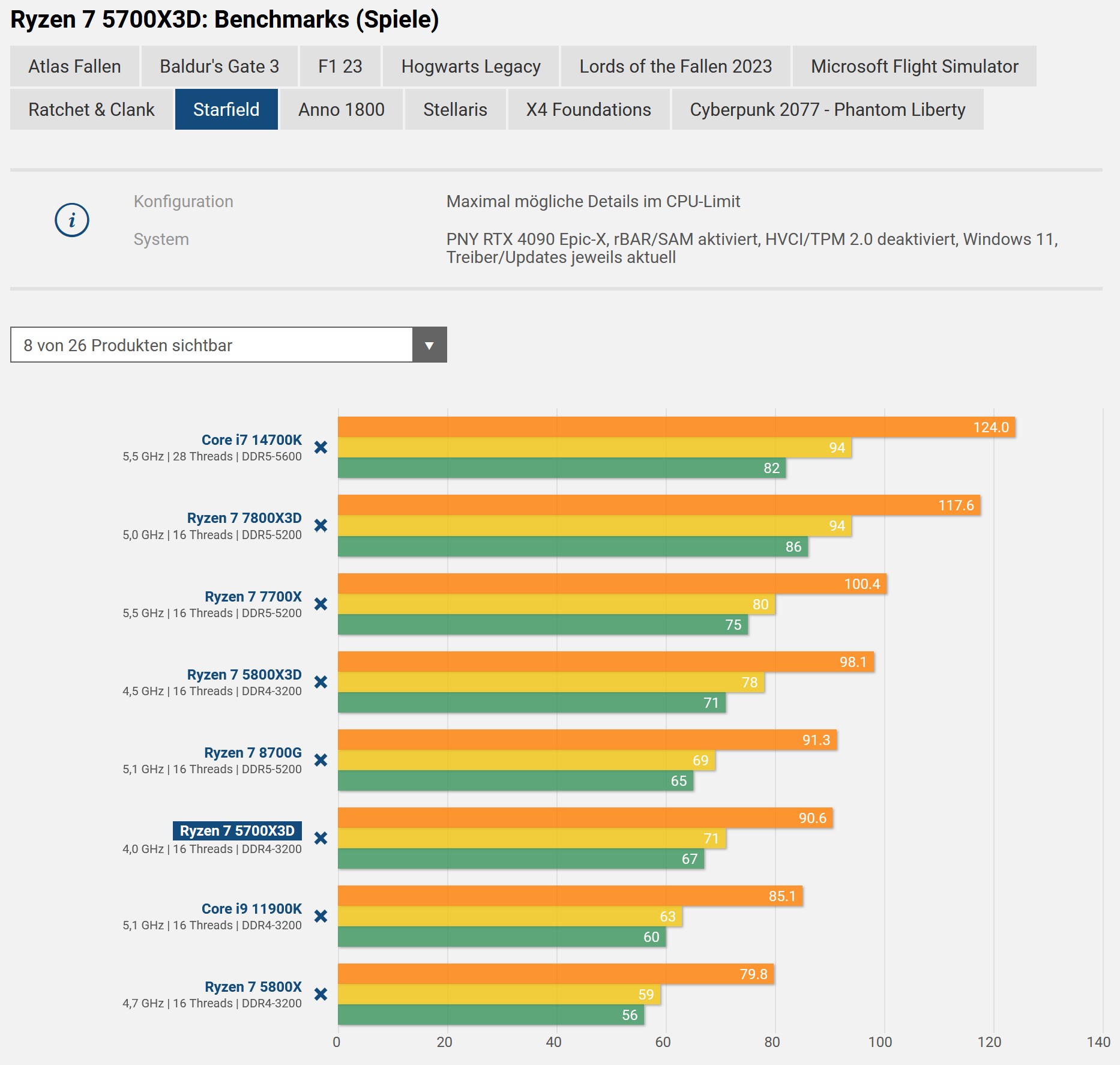Follow the Ryzen 7 7700X link
Screen dimensions: 1120x1065
[253, 597]
